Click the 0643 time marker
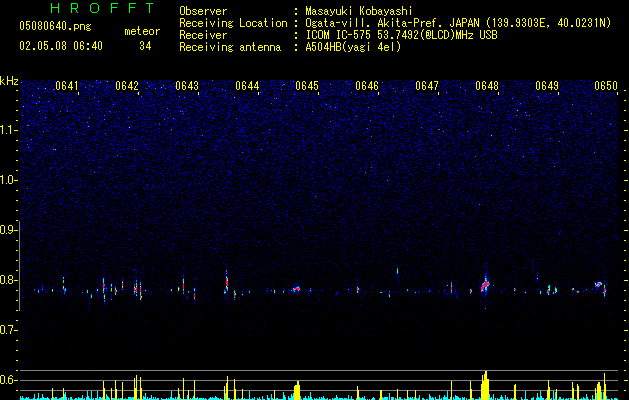Screen dimensions: 629x400 [187, 86]
